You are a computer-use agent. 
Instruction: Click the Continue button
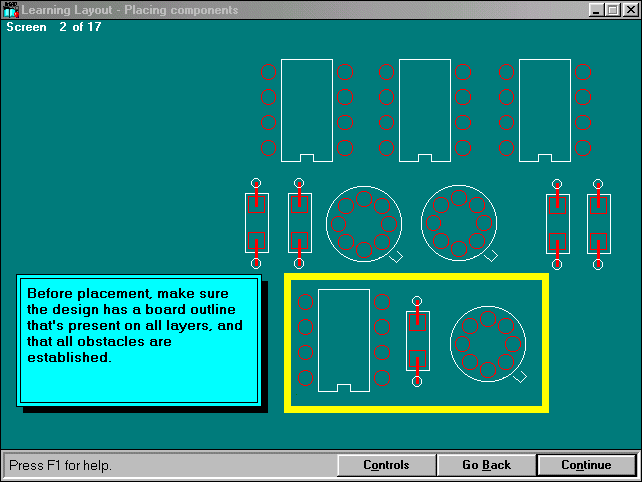[586, 465]
